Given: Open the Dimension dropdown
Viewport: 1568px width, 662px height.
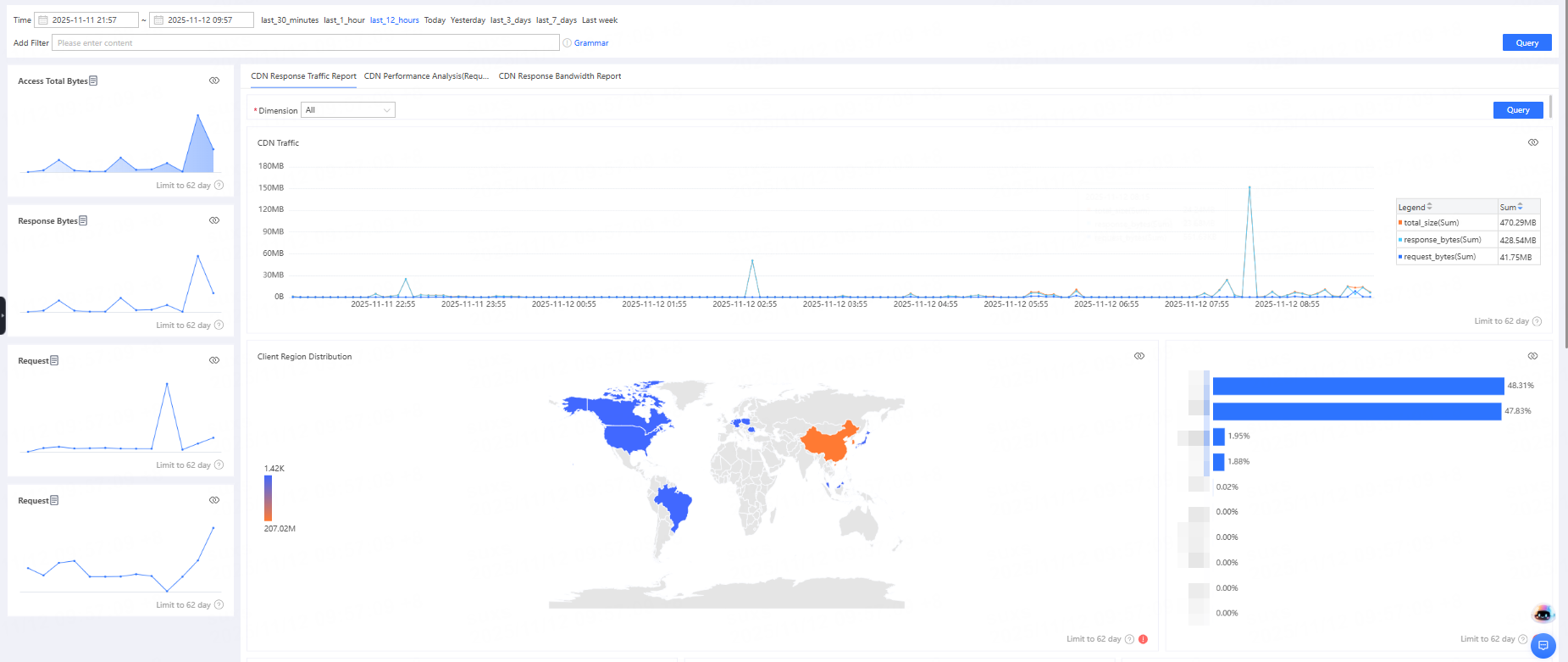Looking at the screenshot, I should point(348,110).
